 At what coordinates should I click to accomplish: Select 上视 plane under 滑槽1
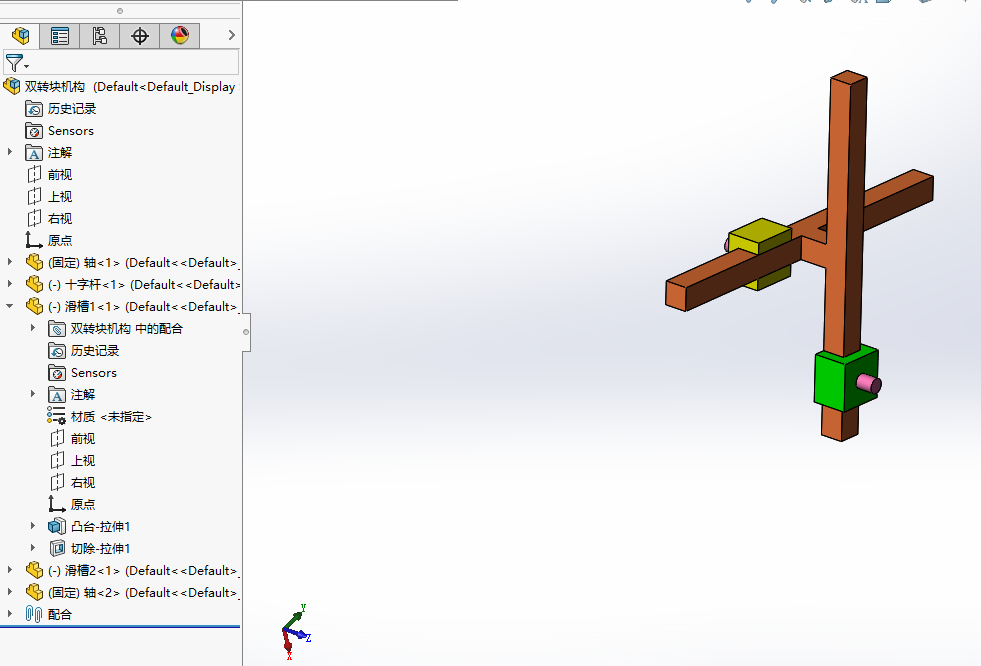(57, 460)
